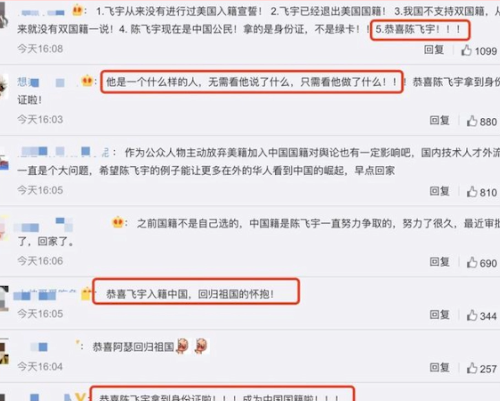The image size is (500, 401).
Task: Click thumbs-up next to 257
Action: point(472,368)
